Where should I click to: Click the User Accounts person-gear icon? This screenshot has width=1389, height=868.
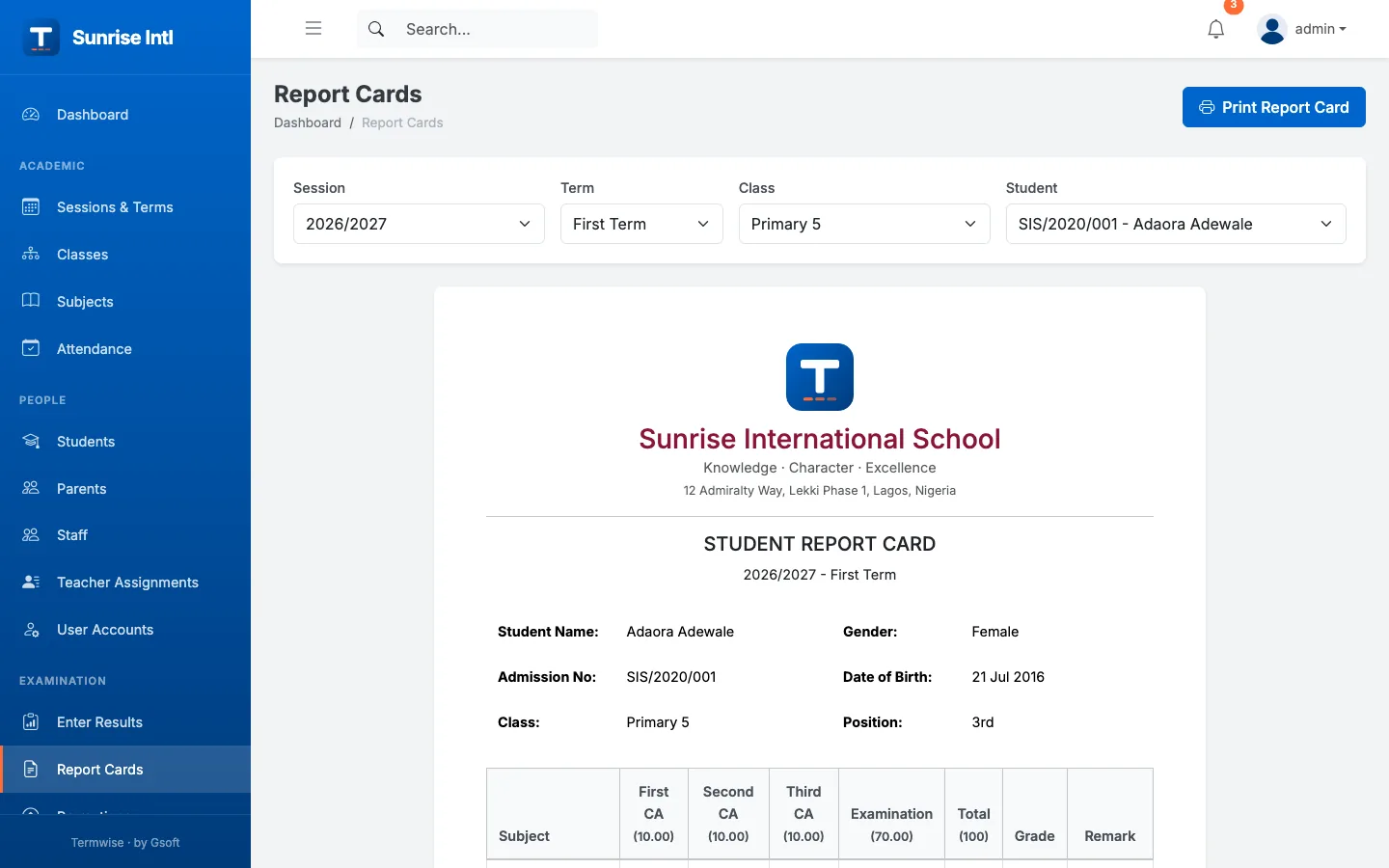point(31,629)
